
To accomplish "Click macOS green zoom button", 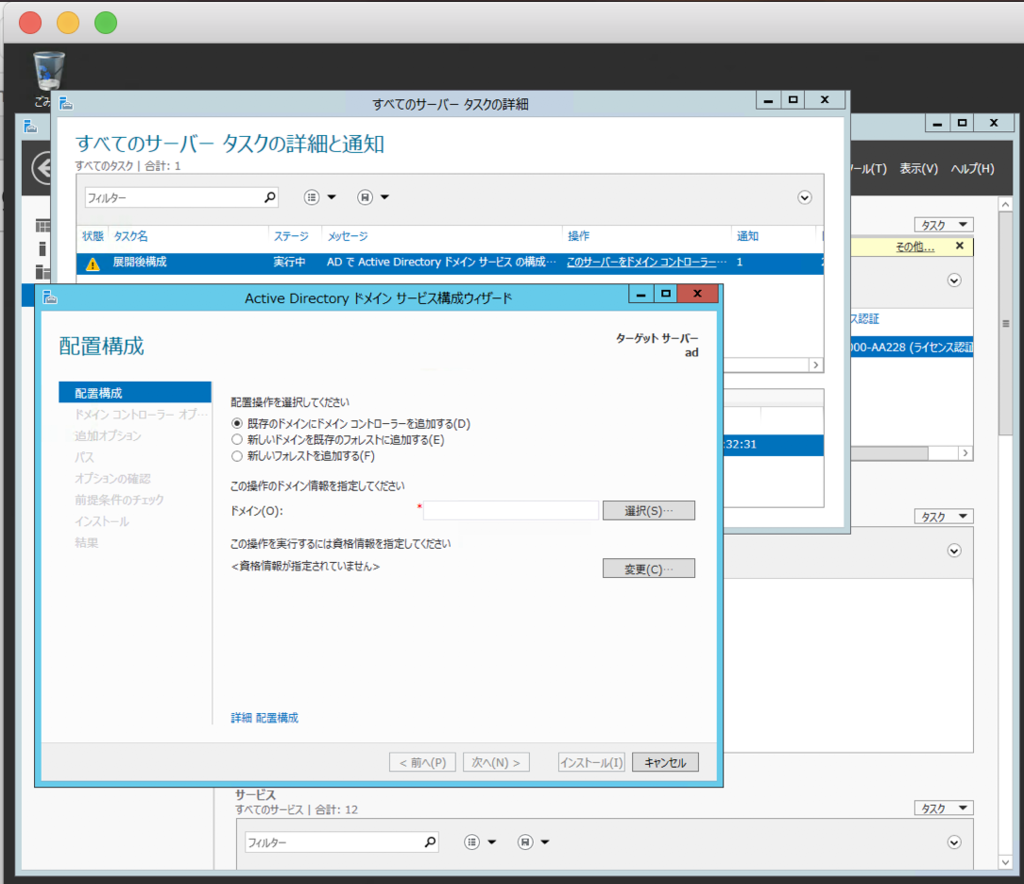I will tap(106, 23).
